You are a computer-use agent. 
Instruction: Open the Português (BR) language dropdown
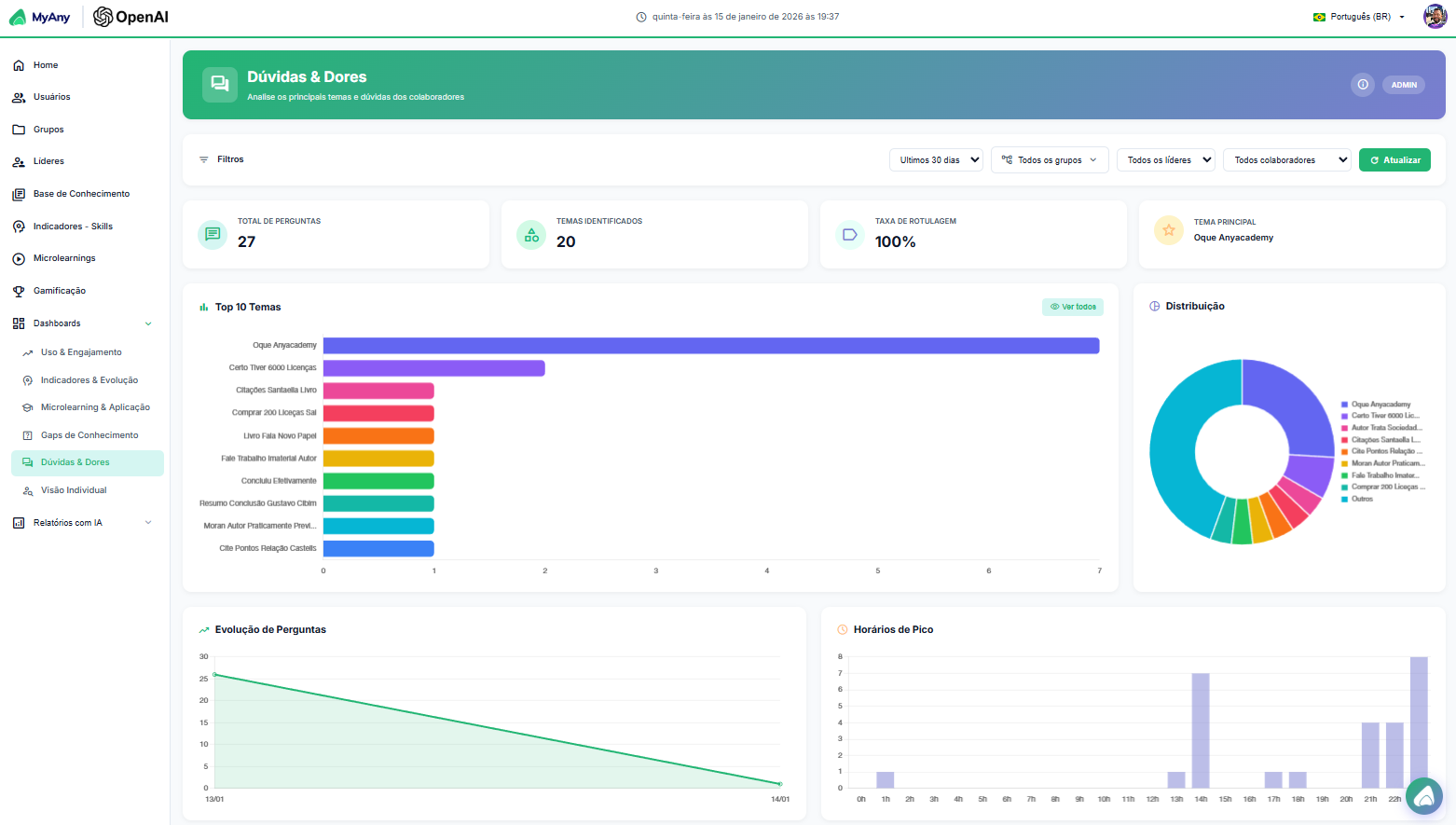coord(1358,16)
